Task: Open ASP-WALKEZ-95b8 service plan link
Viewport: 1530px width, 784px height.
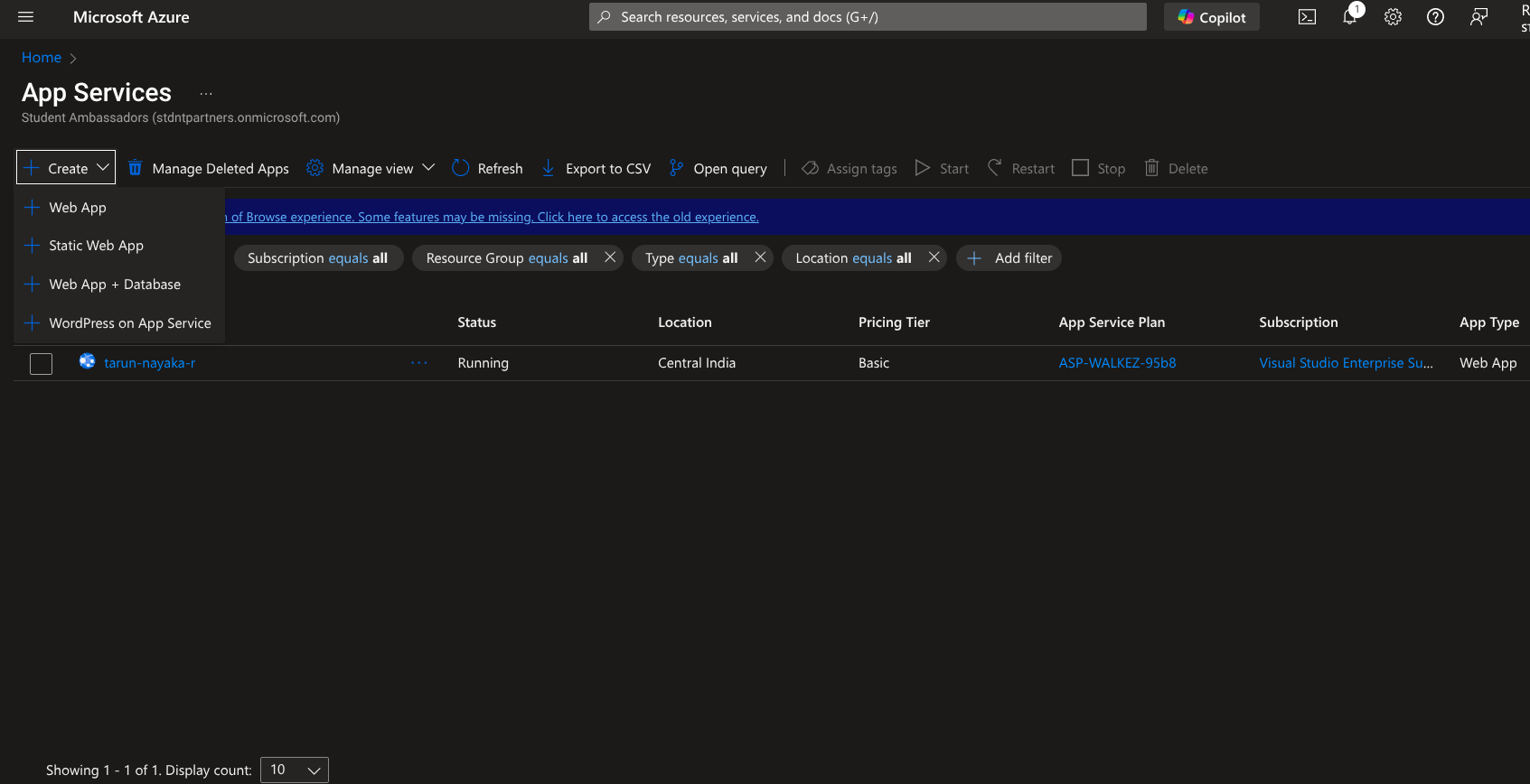Action: coord(1118,363)
